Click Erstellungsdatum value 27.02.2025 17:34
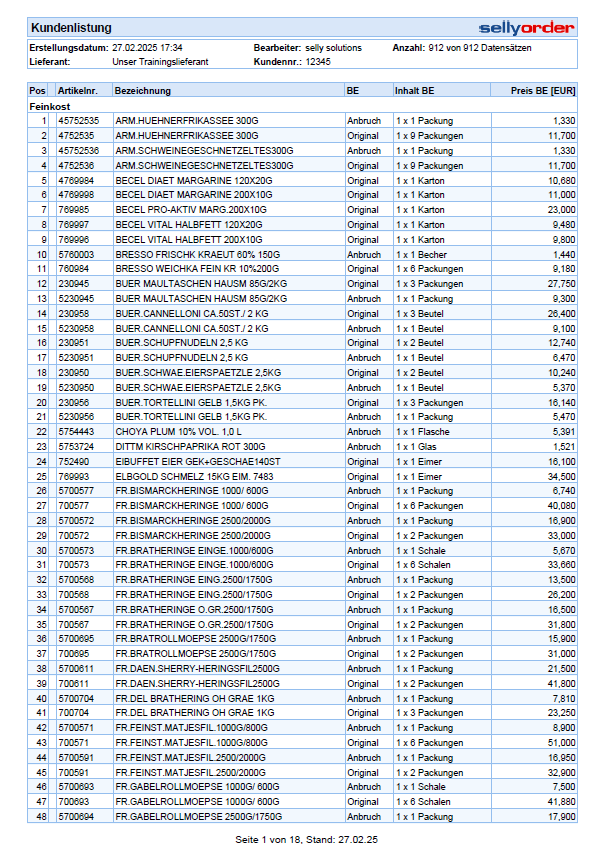The height and width of the screenshot is (857, 604). (x=147, y=48)
